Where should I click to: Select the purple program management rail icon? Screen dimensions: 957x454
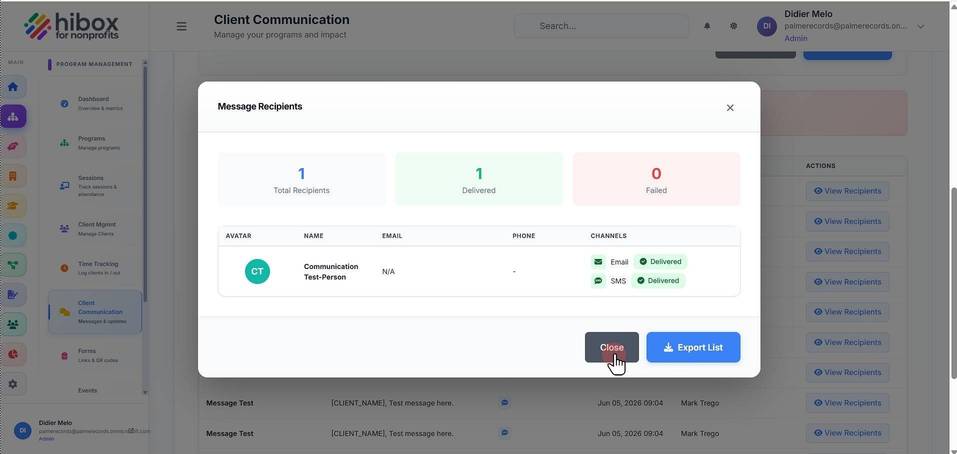point(13,116)
